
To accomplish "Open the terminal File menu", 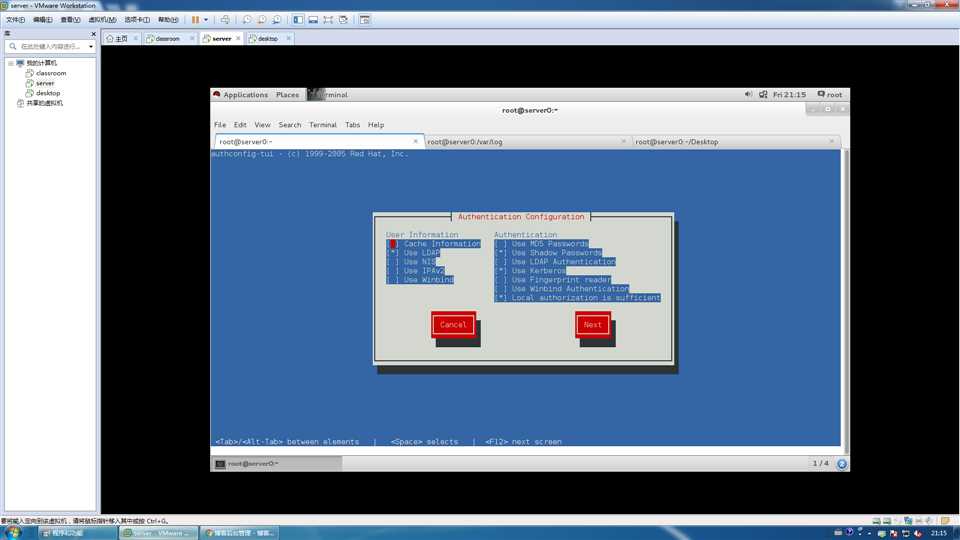I will 220,125.
